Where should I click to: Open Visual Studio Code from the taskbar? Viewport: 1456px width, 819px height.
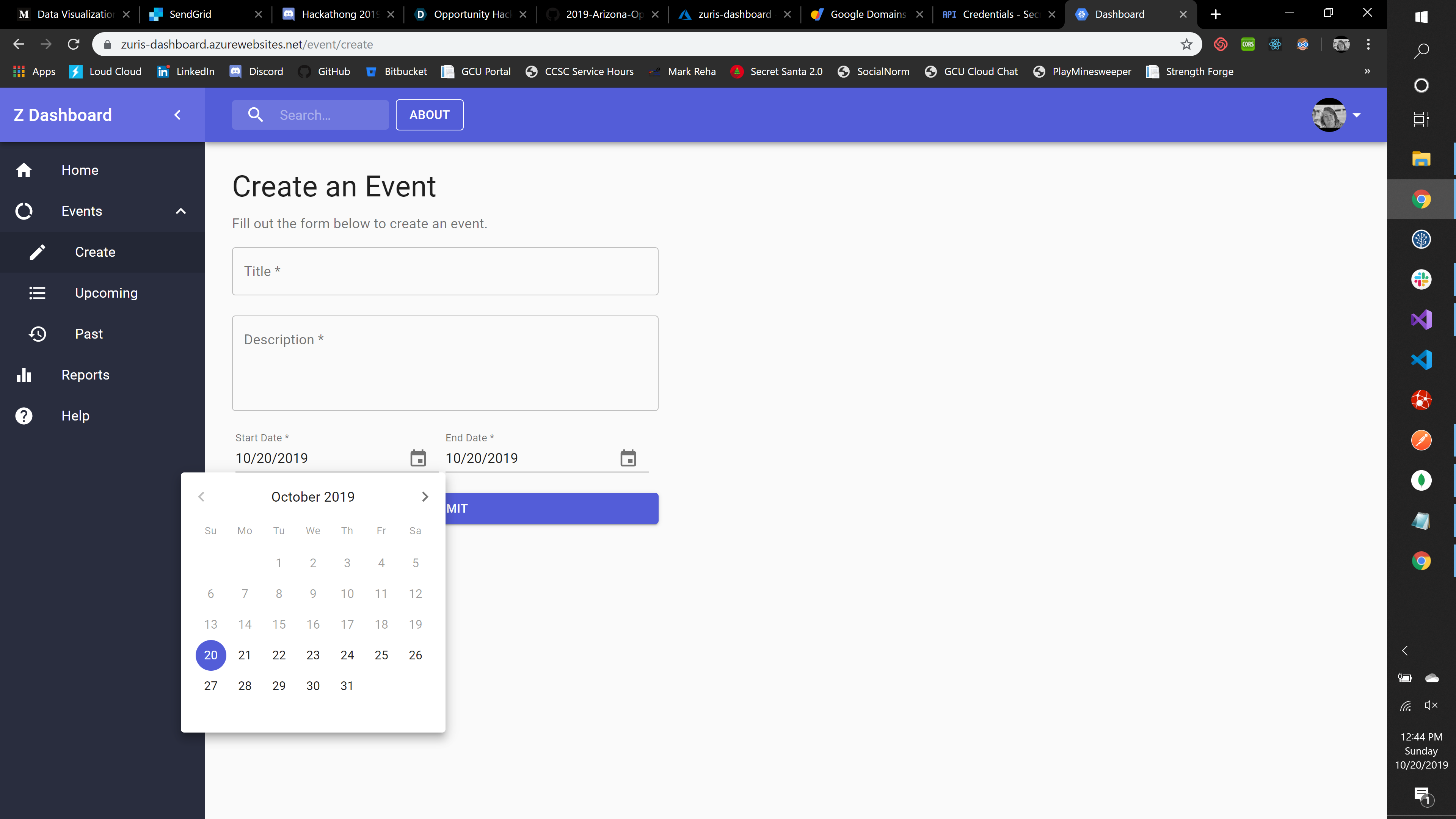(x=1421, y=360)
